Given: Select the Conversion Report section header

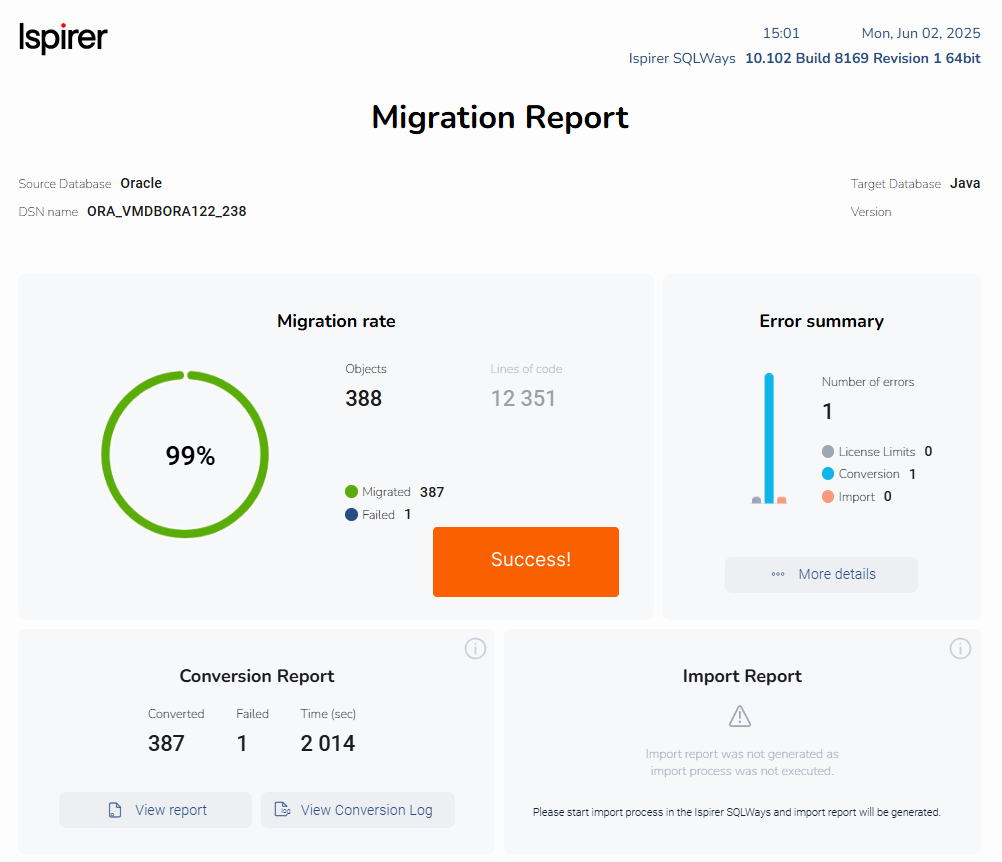Looking at the screenshot, I should click(256, 676).
